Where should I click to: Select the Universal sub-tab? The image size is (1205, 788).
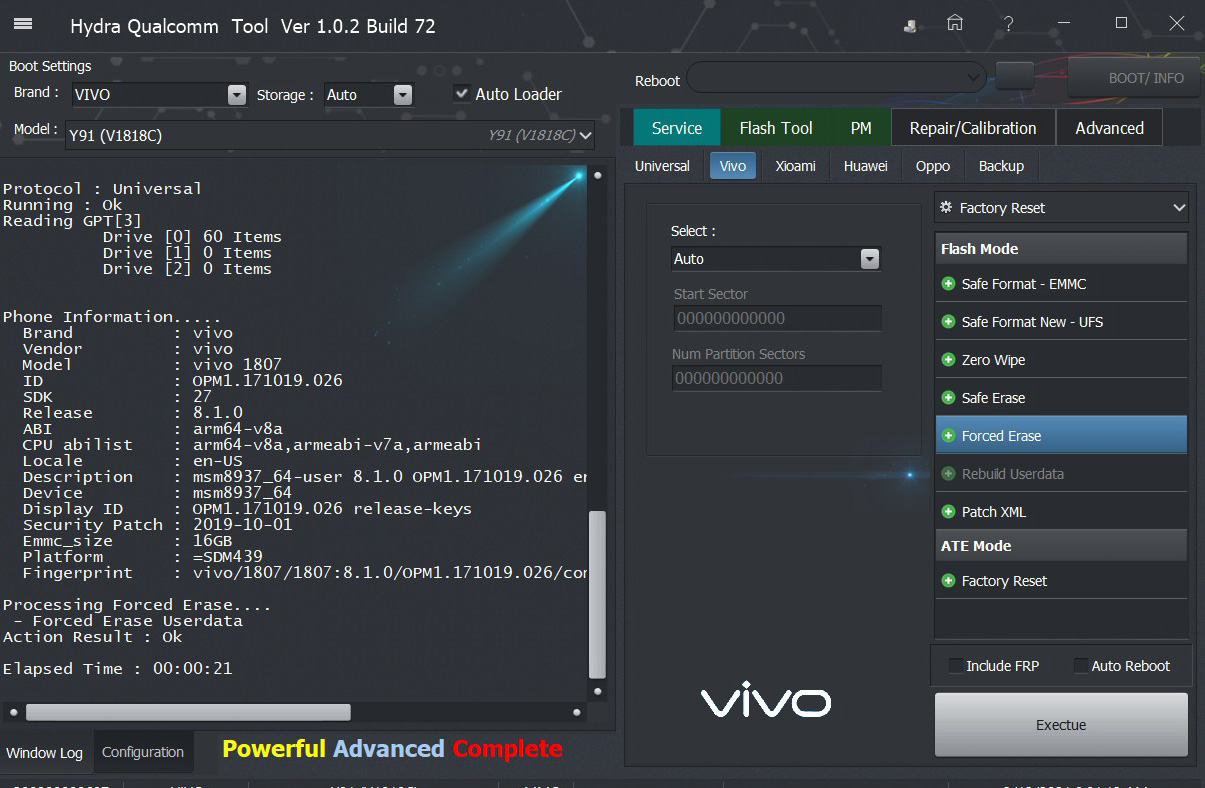pyautogui.click(x=662, y=166)
